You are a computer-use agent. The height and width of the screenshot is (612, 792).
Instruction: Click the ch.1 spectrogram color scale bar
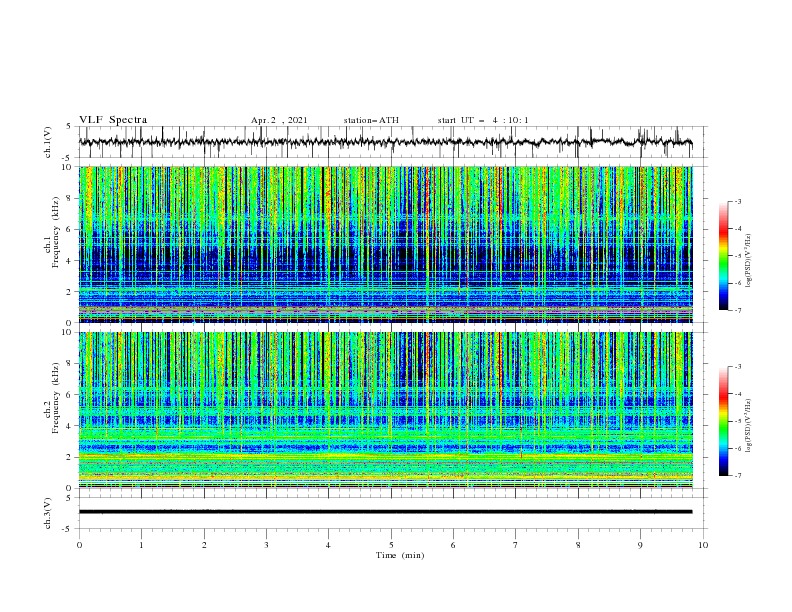724,256
